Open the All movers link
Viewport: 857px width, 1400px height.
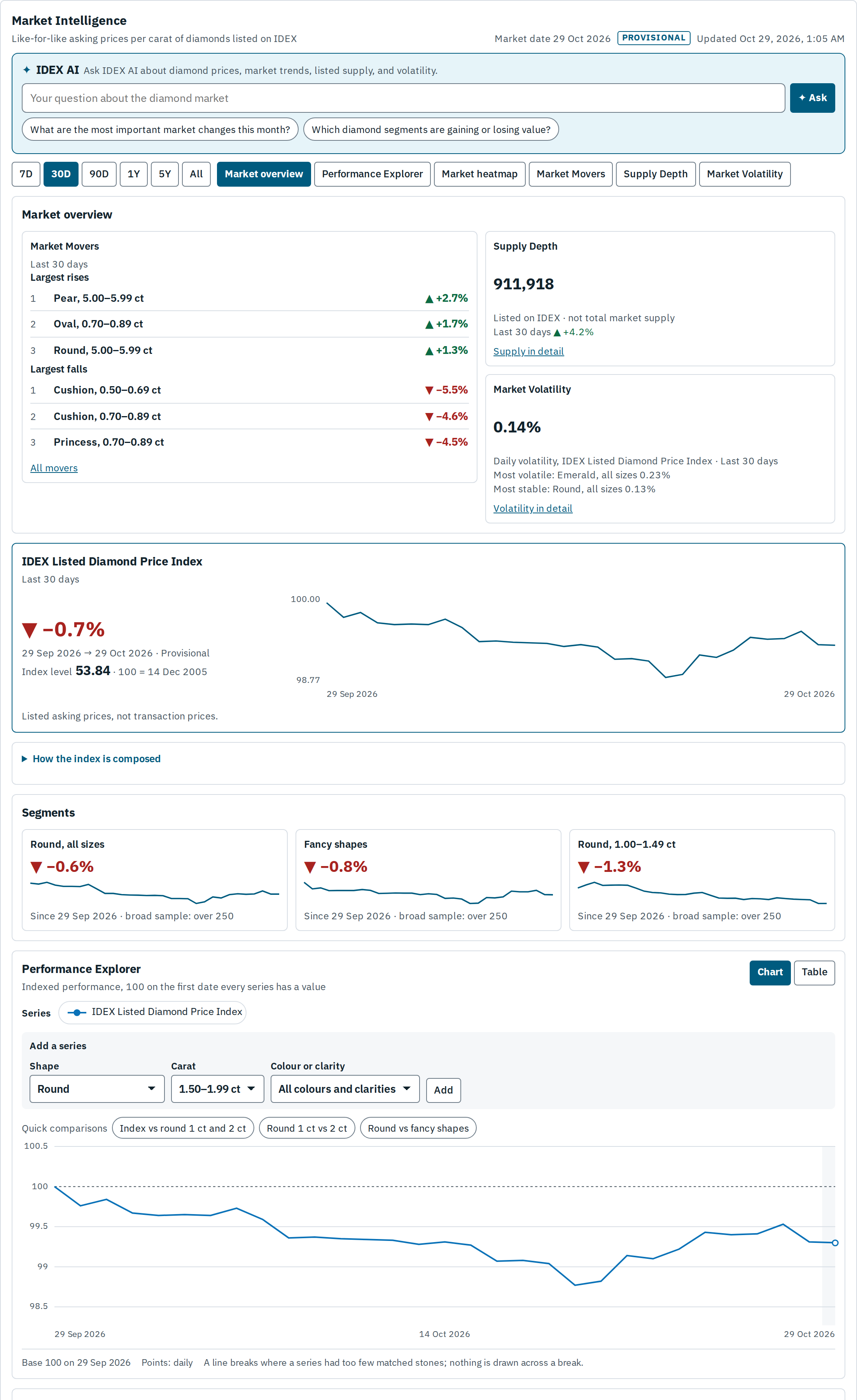(54, 467)
